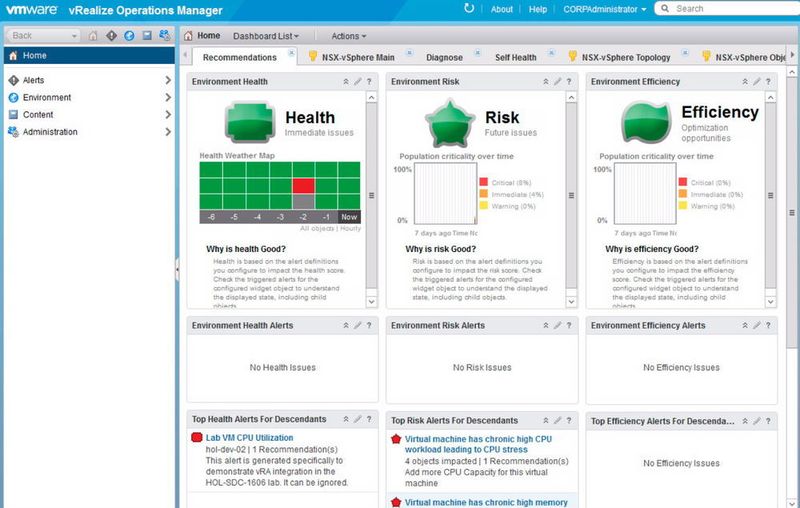The height and width of the screenshot is (508, 800).
Task: Switch to the Diagnose tab
Action: click(444, 58)
